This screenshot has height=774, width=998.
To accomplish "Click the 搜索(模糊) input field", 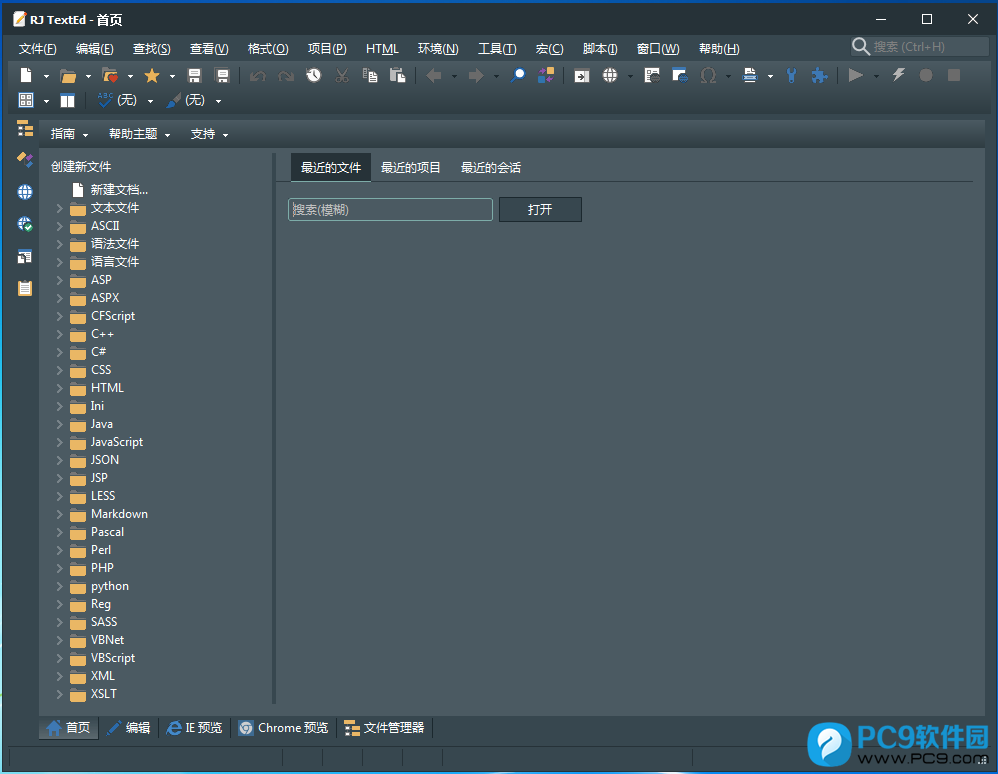I will point(390,209).
